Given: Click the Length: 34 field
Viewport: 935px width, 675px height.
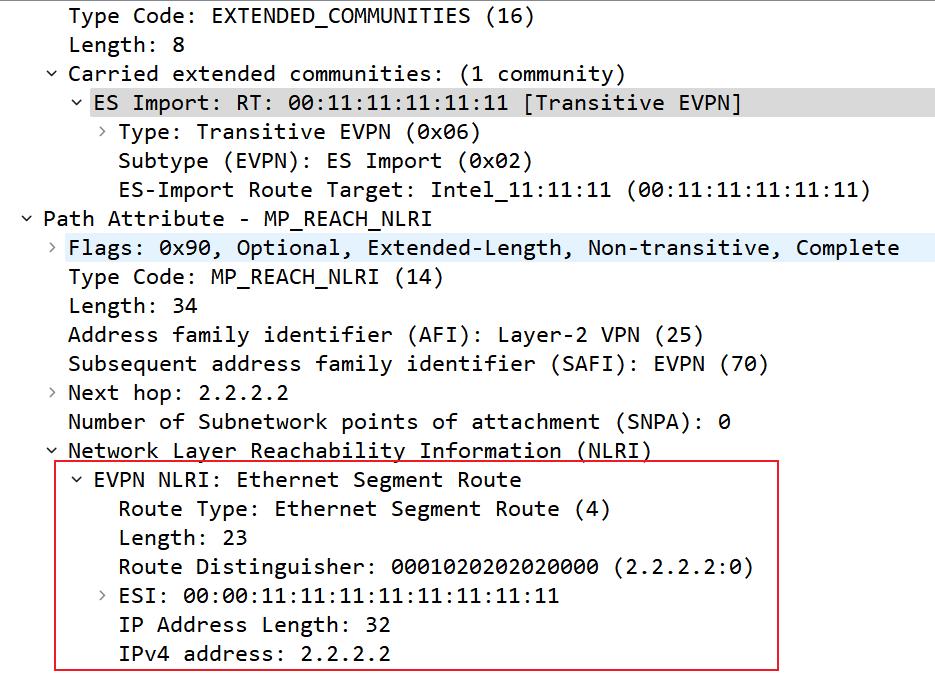Looking at the screenshot, I should pos(132,306).
